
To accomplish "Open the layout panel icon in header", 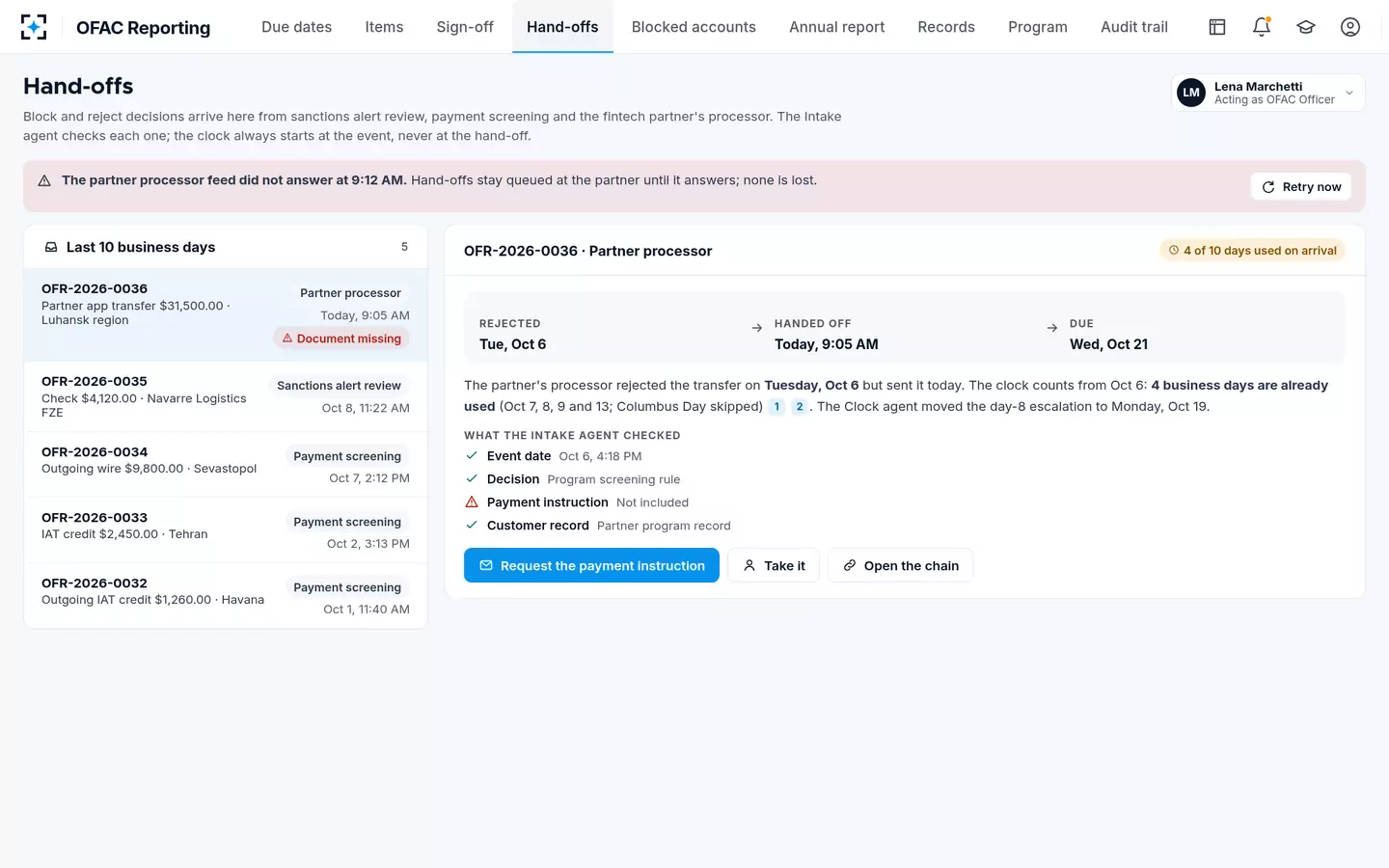I will tap(1217, 27).
